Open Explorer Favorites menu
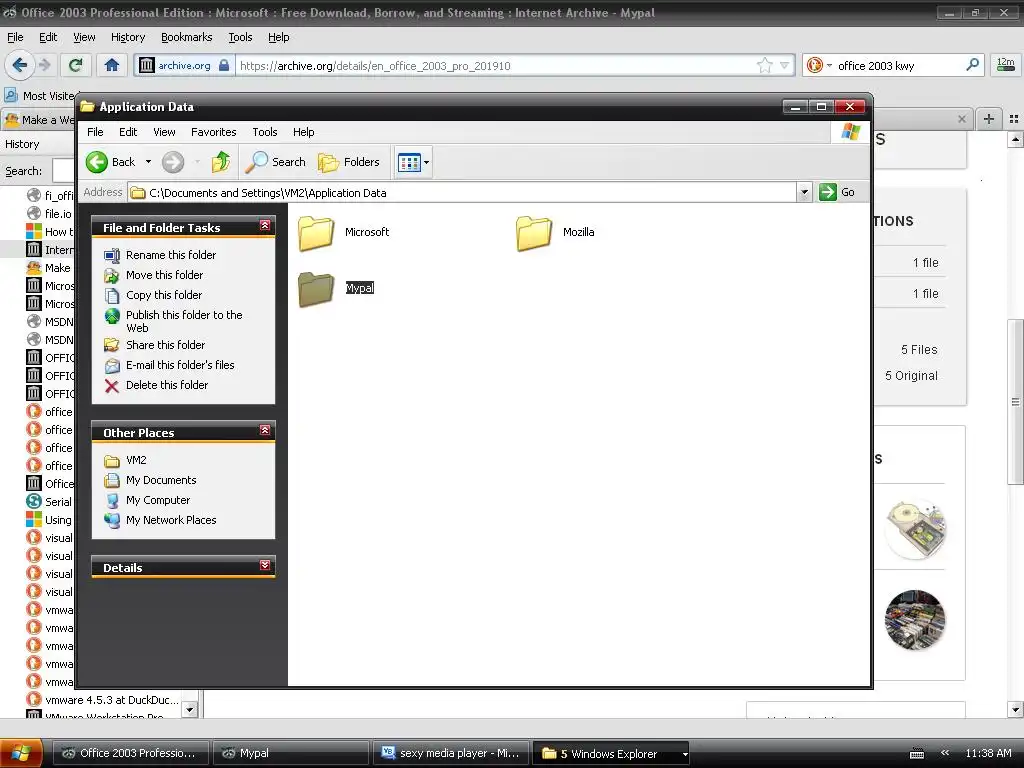Image resolution: width=1024 pixels, height=768 pixels. [214, 132]
